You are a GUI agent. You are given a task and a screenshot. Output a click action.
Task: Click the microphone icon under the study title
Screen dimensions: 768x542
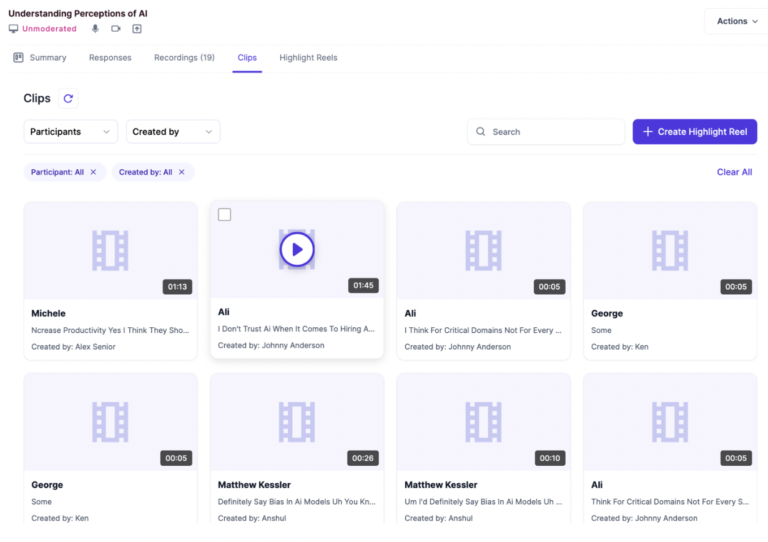coord(96,29)
